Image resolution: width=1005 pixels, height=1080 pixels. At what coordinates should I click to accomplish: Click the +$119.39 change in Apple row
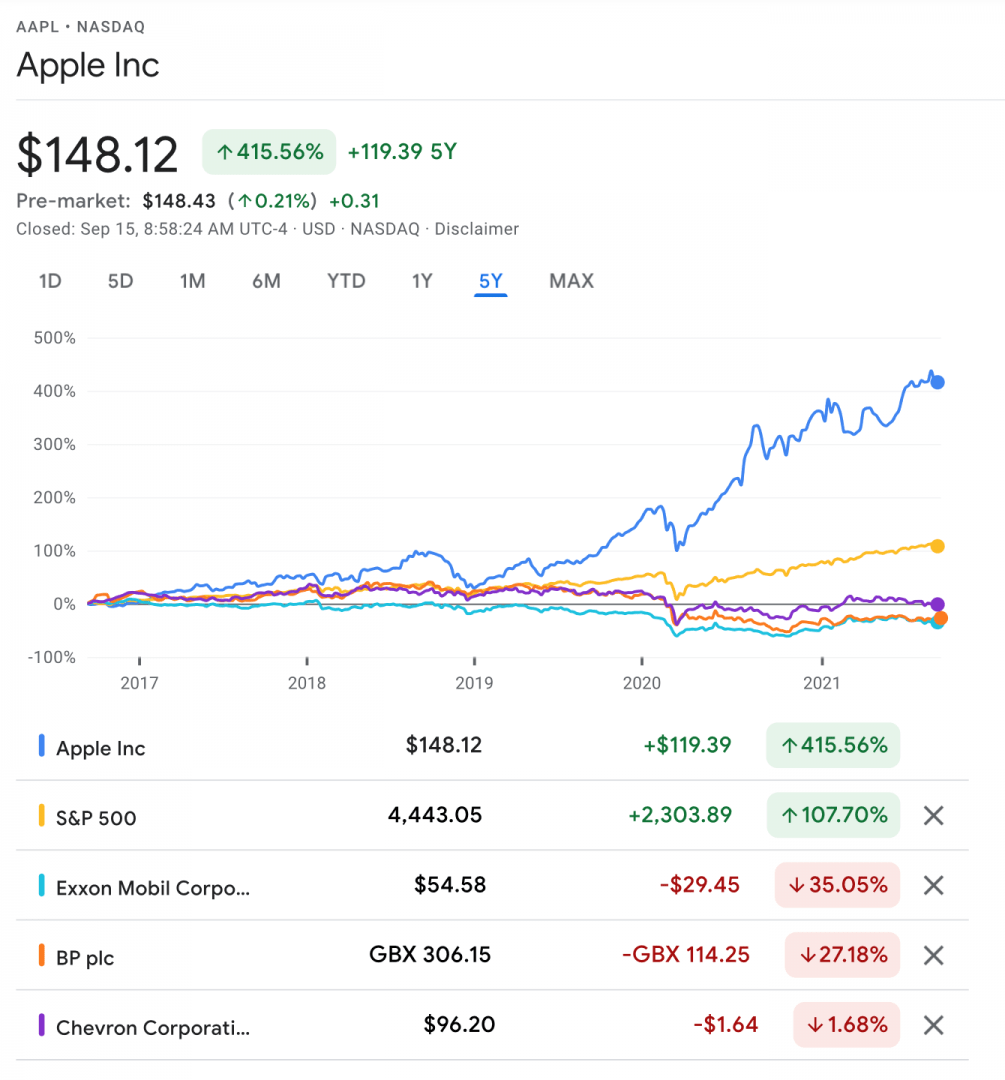[687, 745]
